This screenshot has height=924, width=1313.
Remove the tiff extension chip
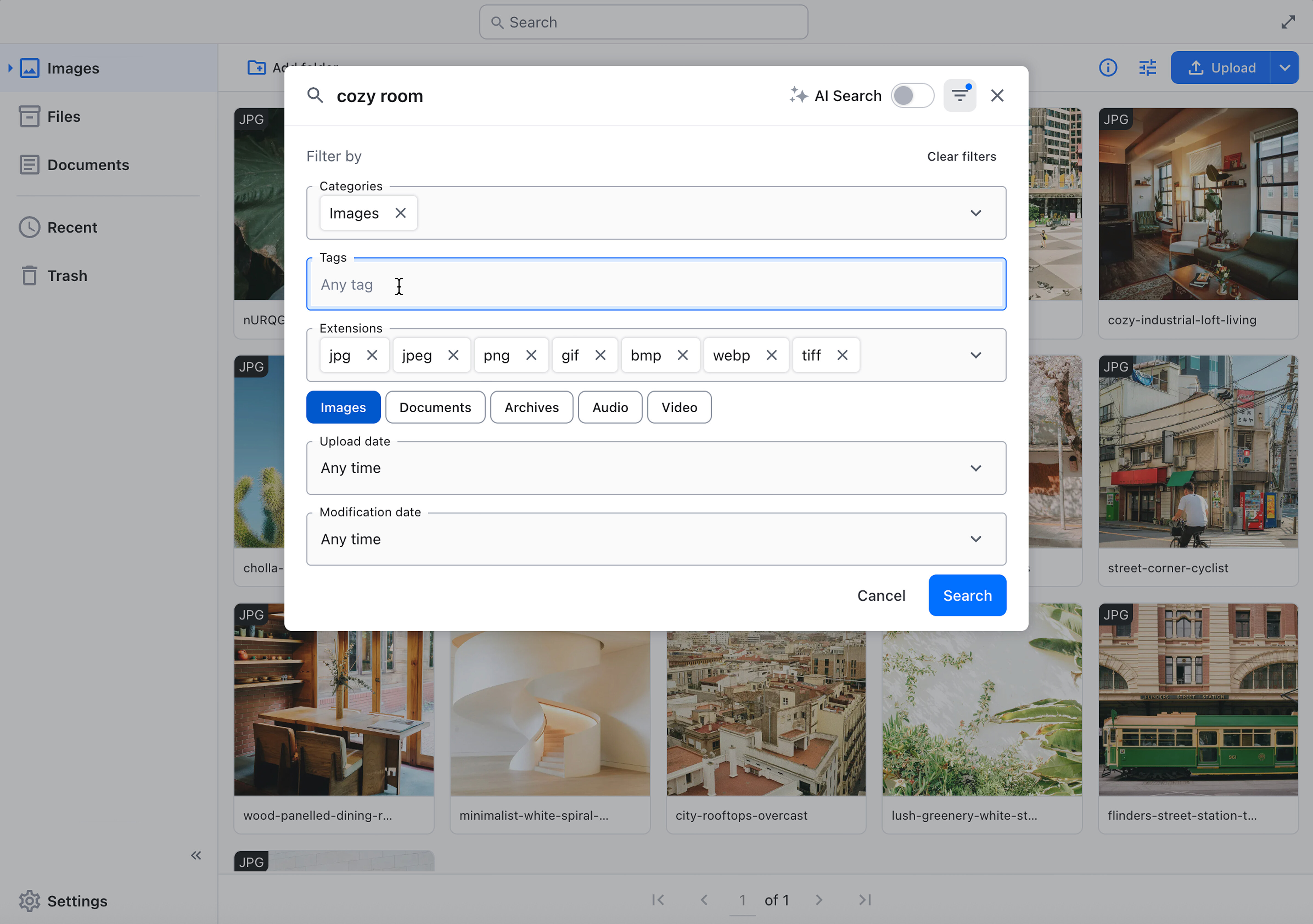(842, 355)
